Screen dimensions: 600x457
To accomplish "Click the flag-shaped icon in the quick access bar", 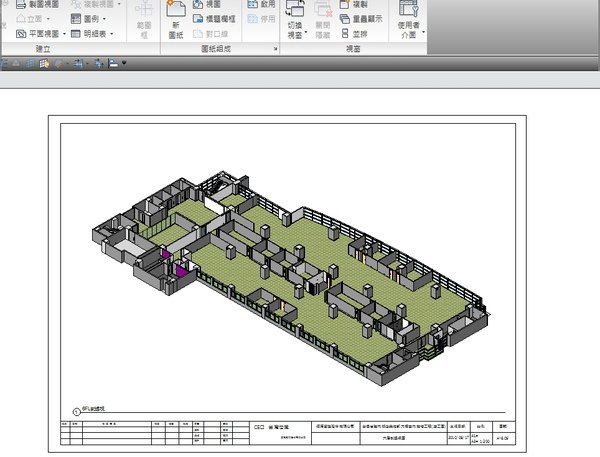I will (x=114, y=64).
